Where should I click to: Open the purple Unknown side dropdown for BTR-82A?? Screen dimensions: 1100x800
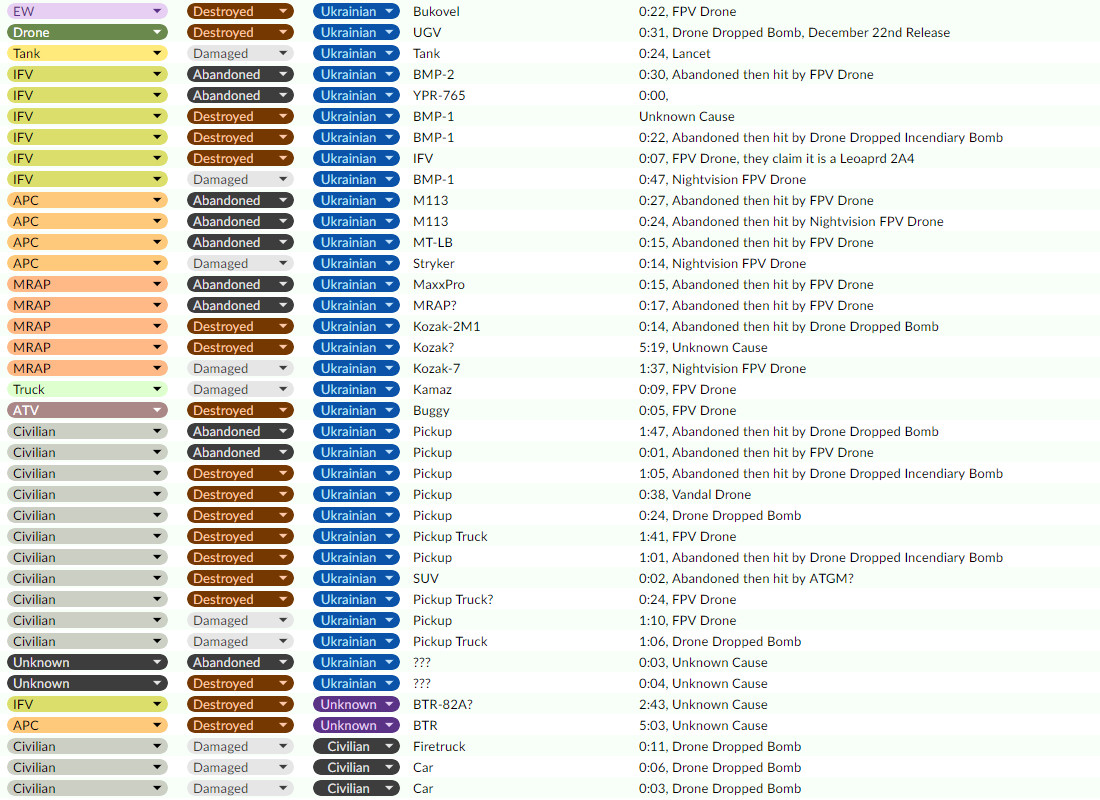tap(356, 705)
